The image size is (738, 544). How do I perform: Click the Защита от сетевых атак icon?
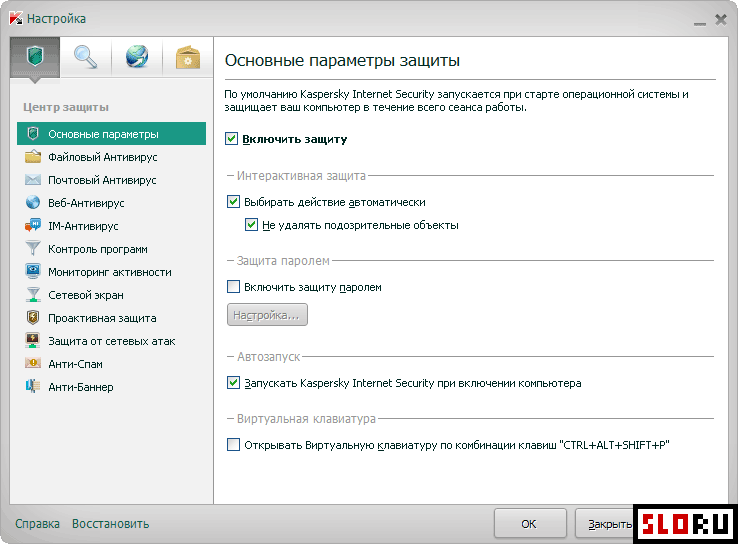[32, 341]
